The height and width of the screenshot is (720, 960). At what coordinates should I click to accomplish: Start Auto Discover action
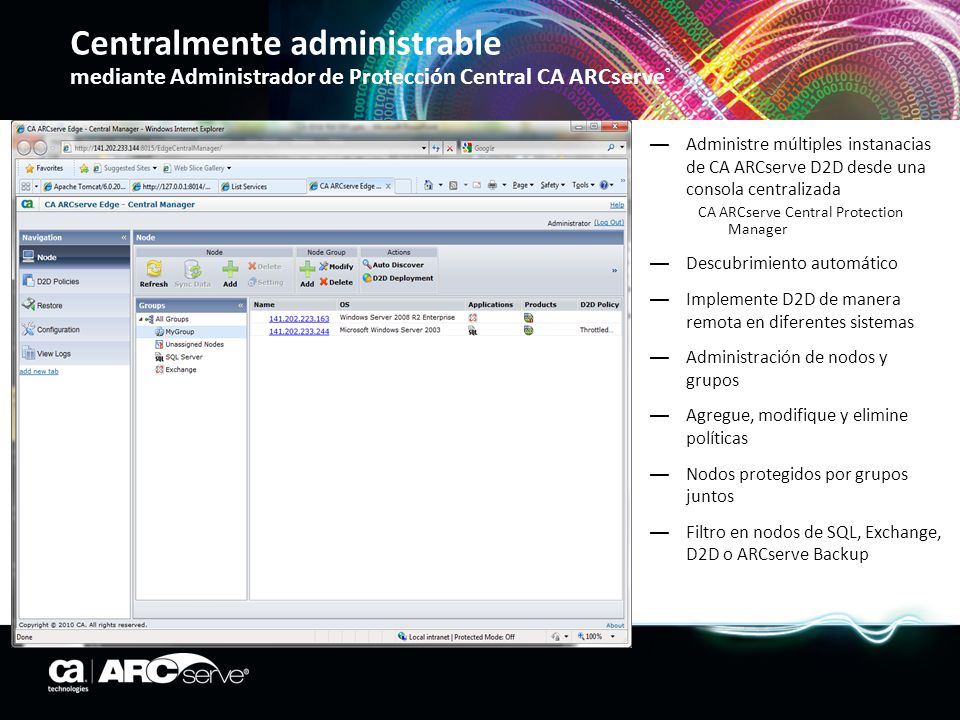[393, 264]
